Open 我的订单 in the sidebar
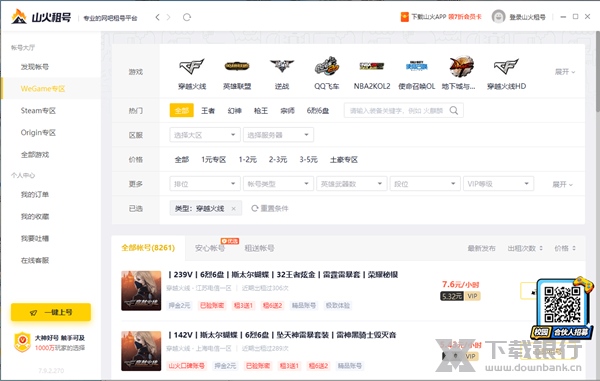The height and width of the screenshot is (381, 600). pyautogui.click(x=35, y=194)
